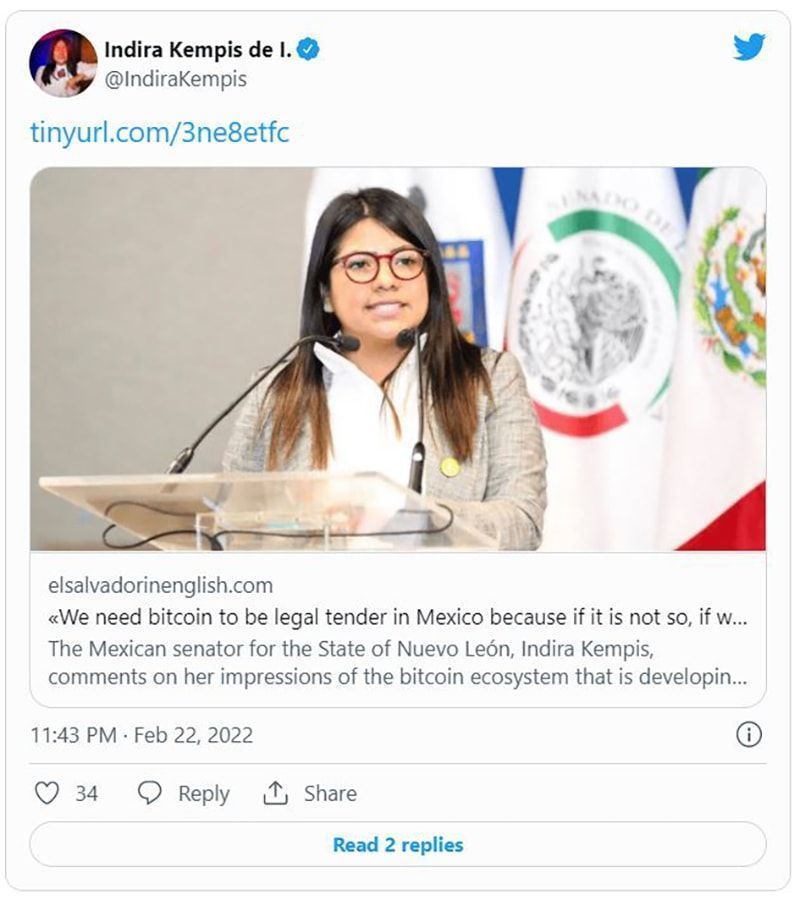The height and width of the screenshot is (900, 800).
Task: Open the bitcoin legal tender headline
Action: point(397,617)
